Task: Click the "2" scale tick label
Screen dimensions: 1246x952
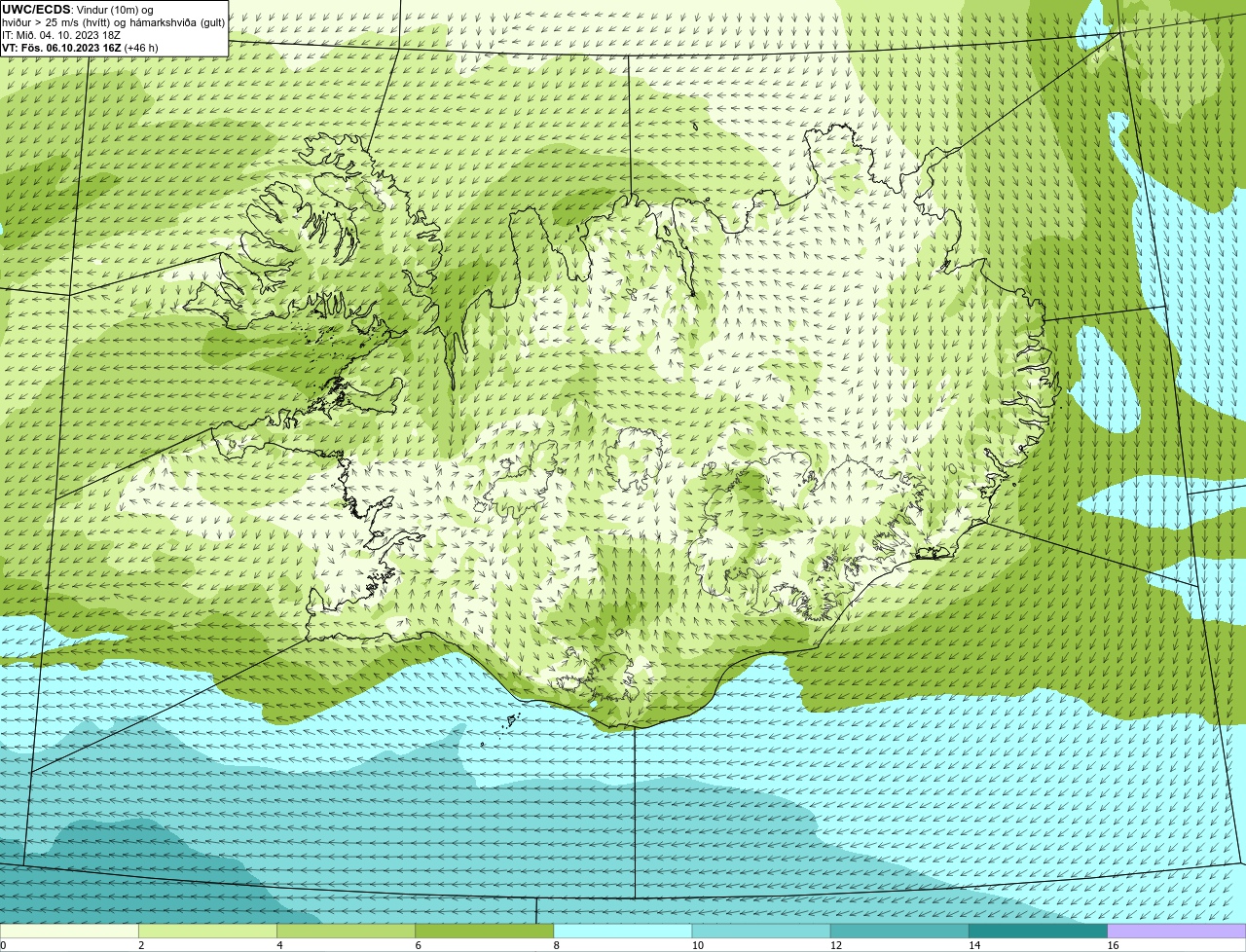Action: [141, 945]
